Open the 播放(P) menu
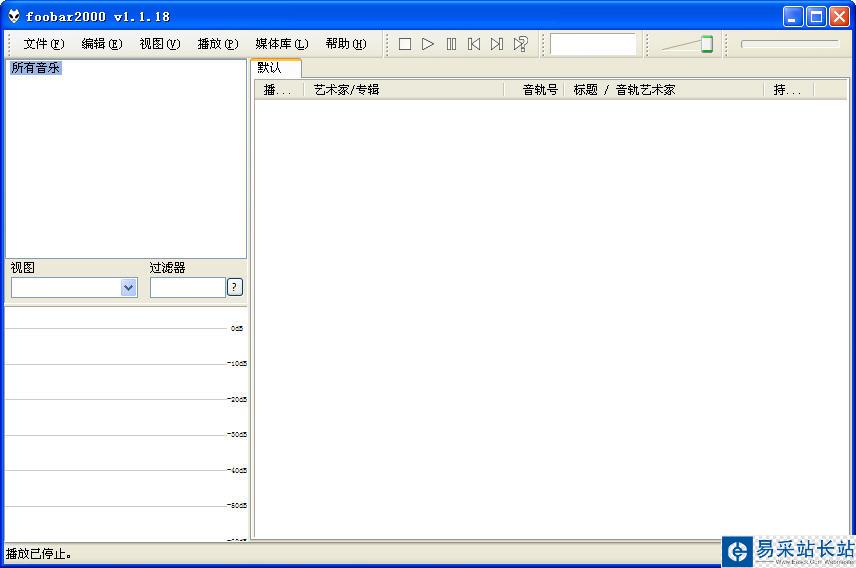The width and height of the screenshot is (856, 568). click(x=218, y=44)
